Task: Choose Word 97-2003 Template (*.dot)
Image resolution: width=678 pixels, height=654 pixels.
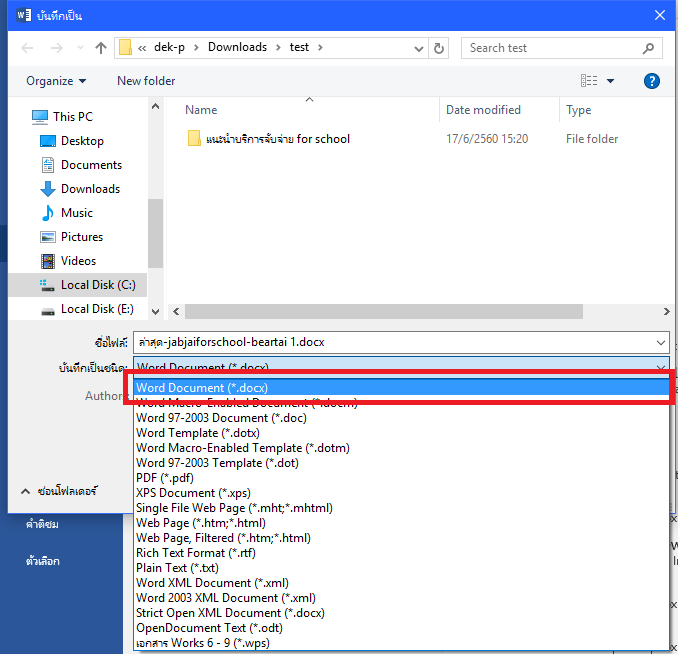Action: [402, 463]
